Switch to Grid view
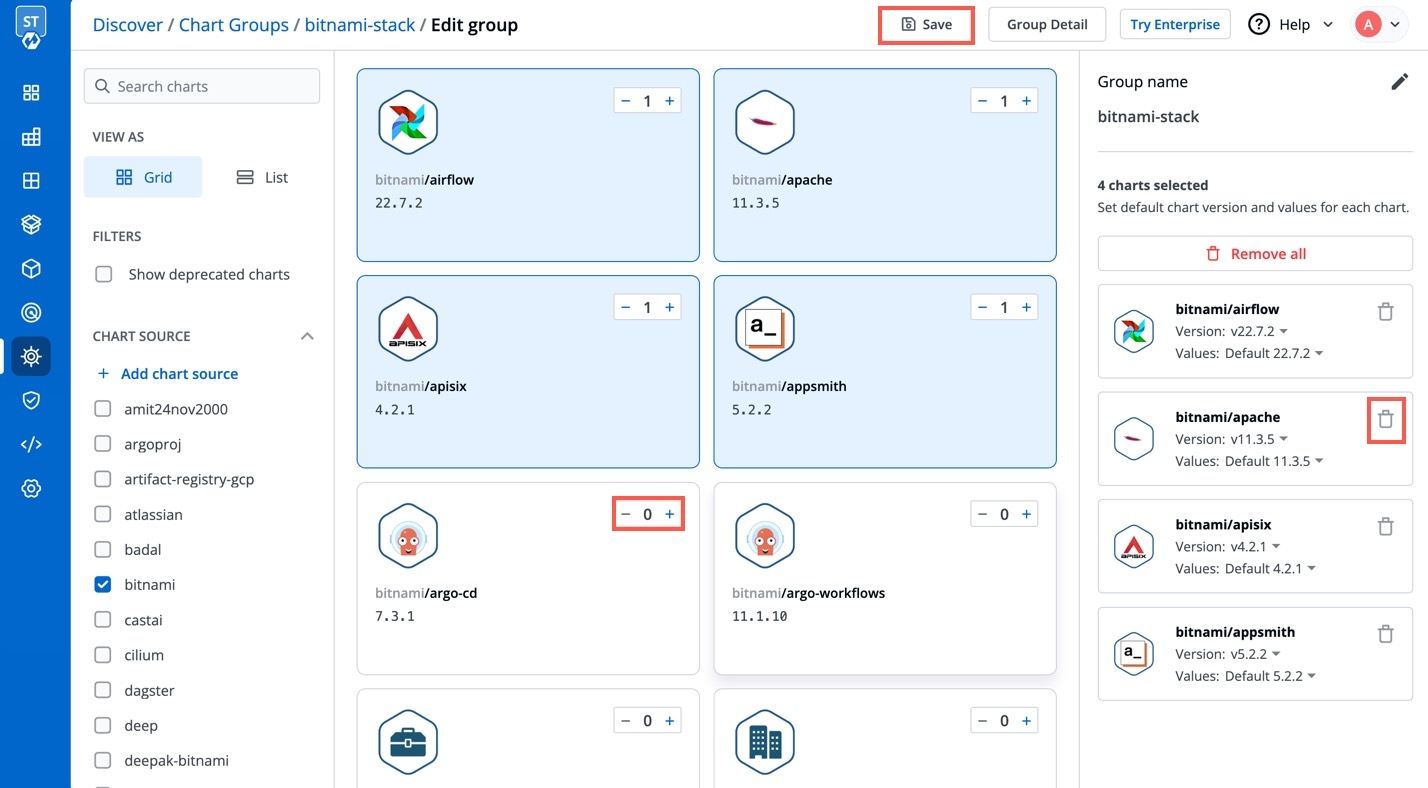The width and height of the screenshot is (1428, 788). 143,177
